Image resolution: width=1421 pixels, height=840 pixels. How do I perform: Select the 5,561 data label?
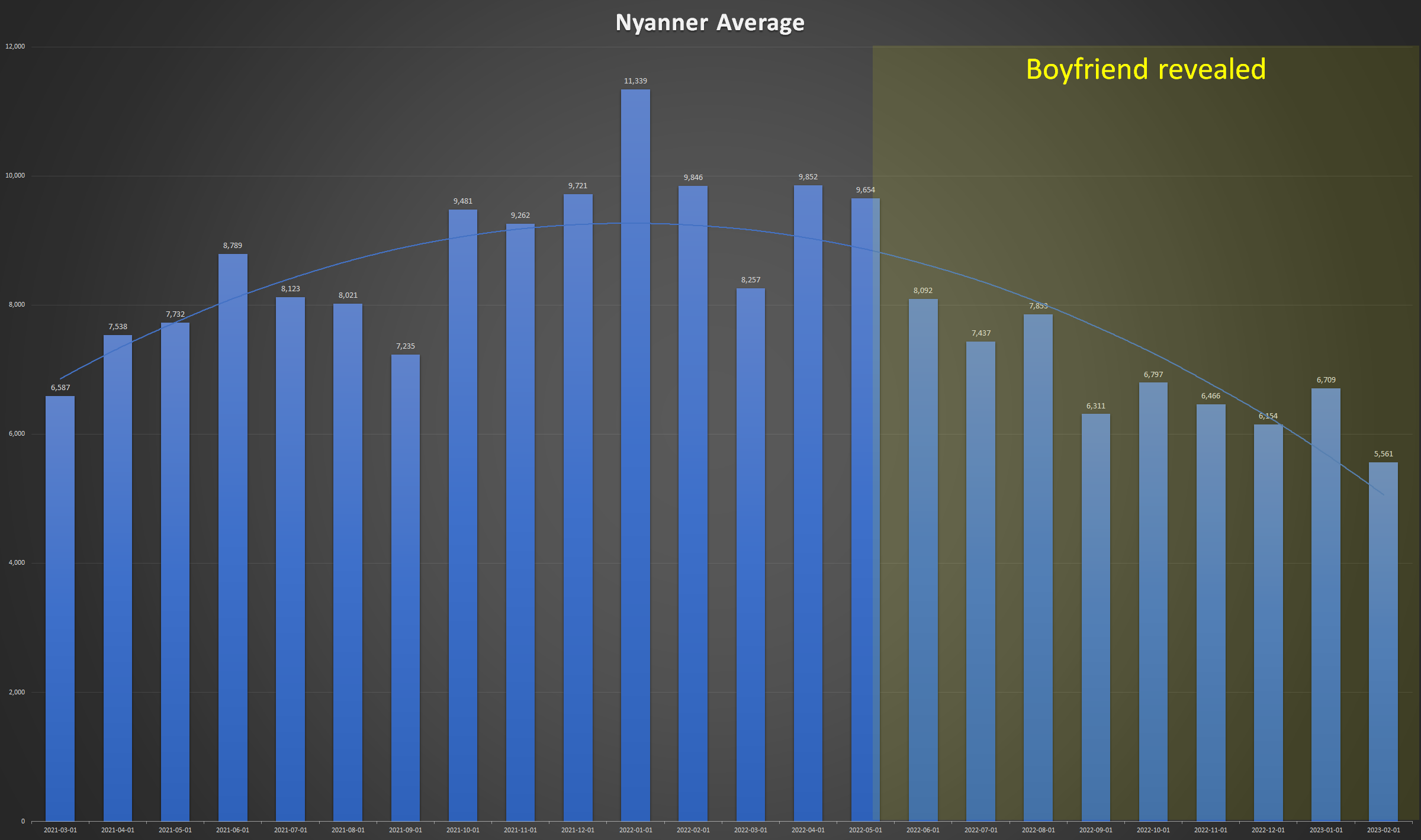(1383, 454)
